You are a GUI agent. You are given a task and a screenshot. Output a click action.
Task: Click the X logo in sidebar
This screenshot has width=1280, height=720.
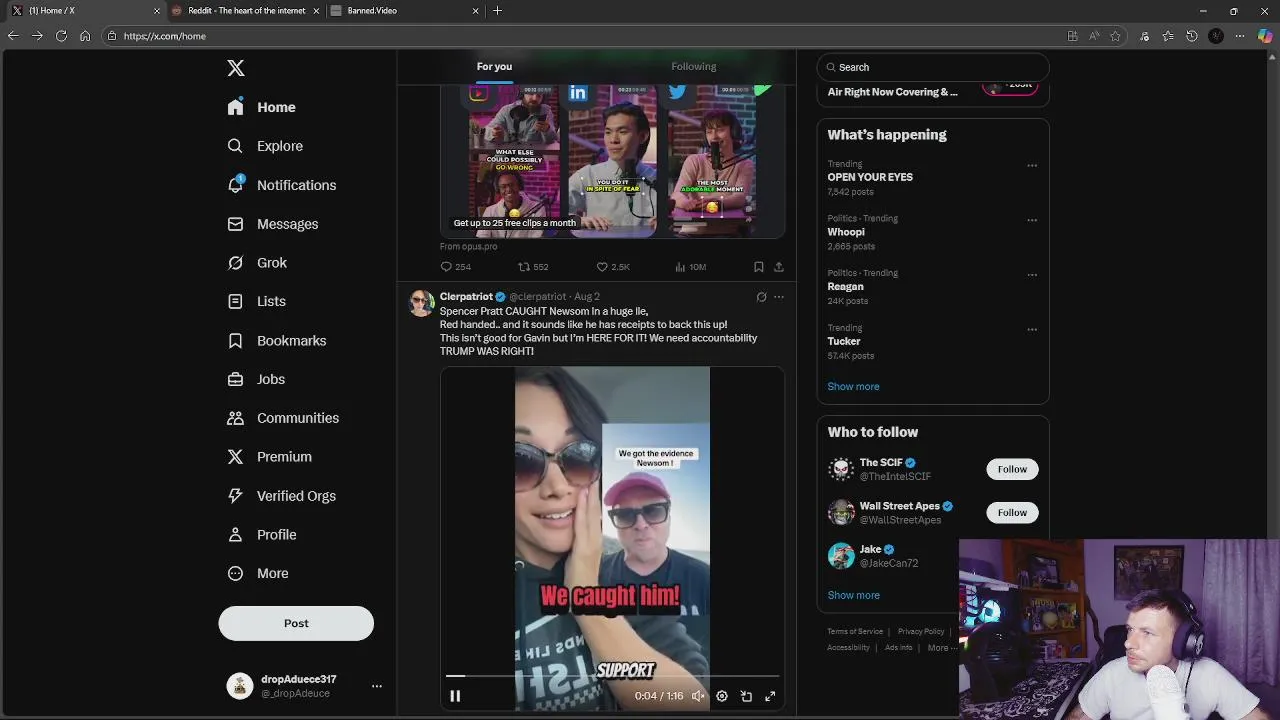(x=236, y=68)
